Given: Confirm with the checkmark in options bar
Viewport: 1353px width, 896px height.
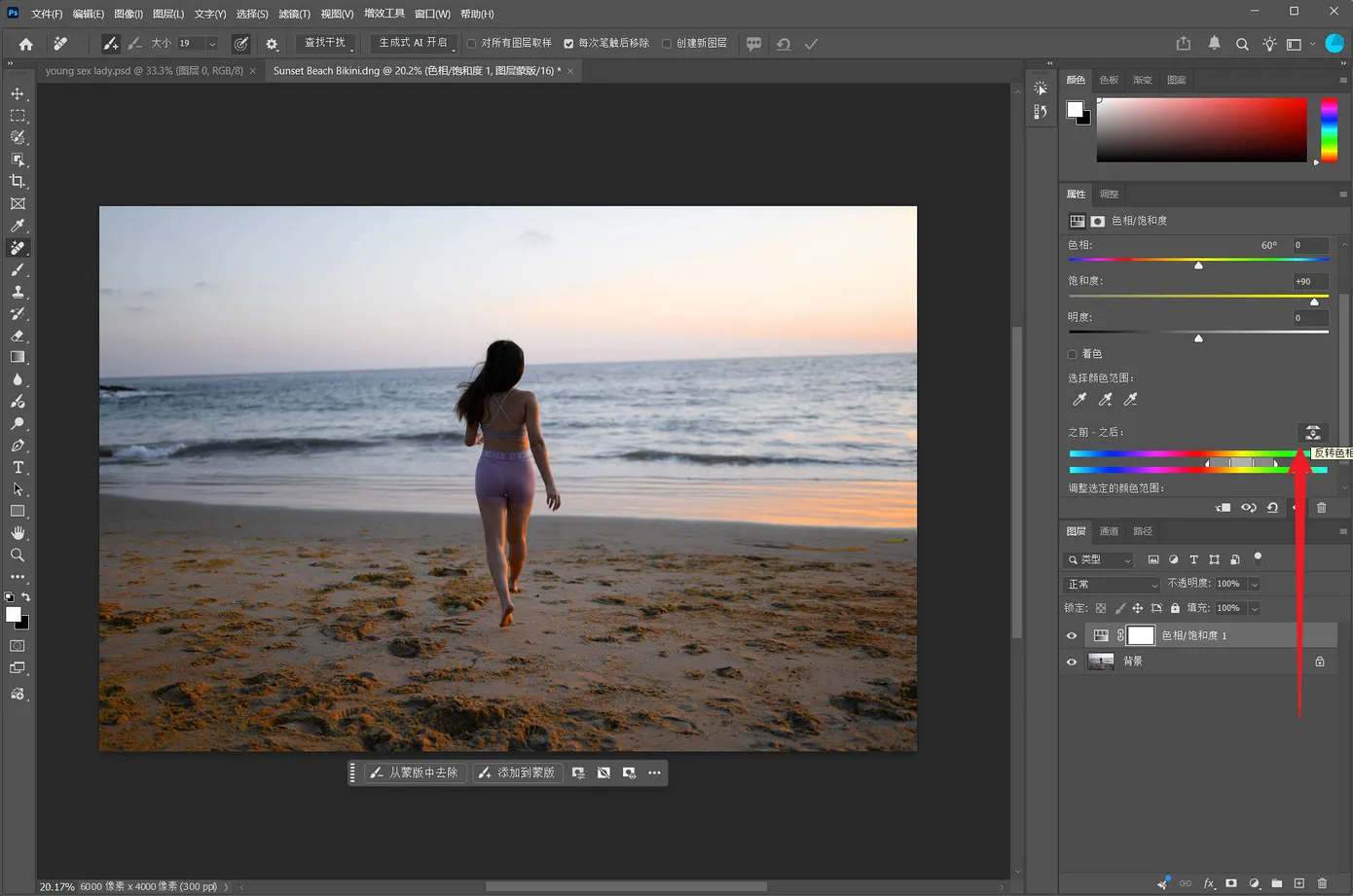Looking at the screenshot, I should point(811,44).
